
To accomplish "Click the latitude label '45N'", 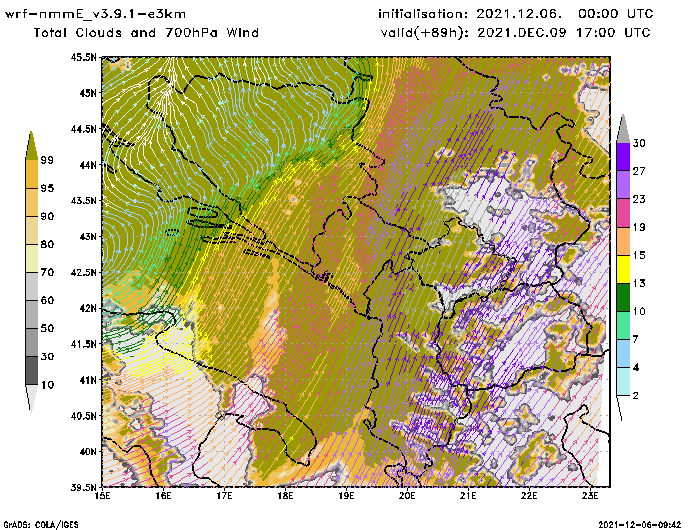I will click(88, 93).
